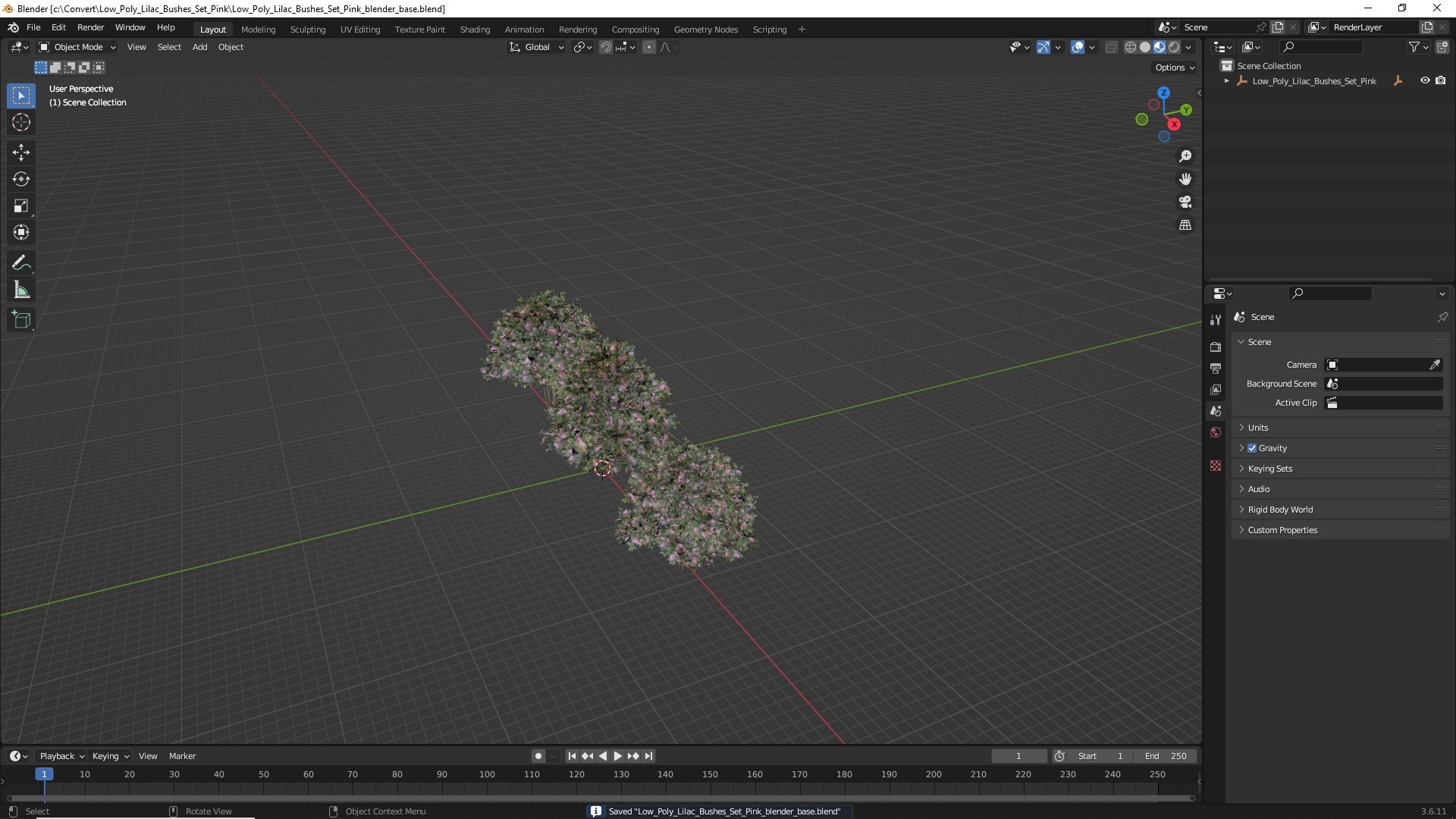Click the current frame number field
This screenshot has height=819, width=1456.
click(1018, 756)
